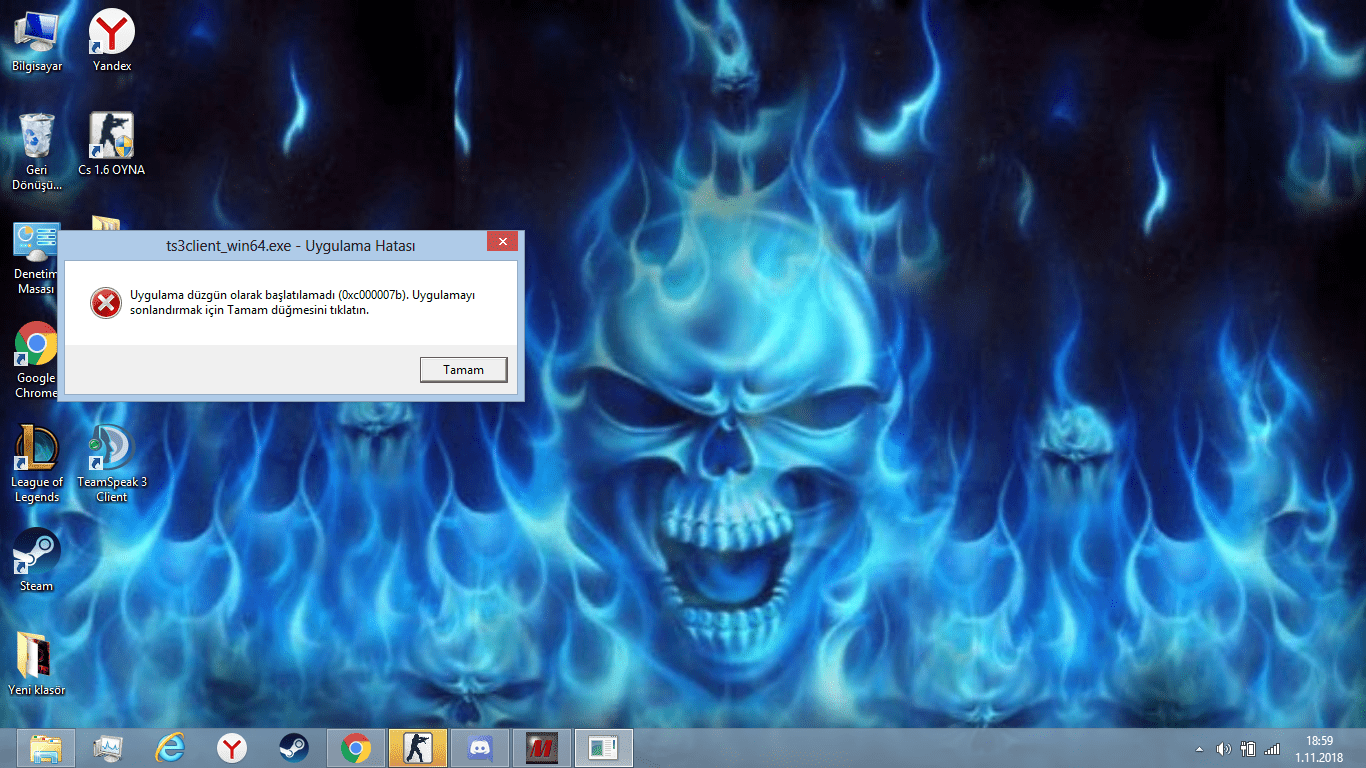The height and width of the screenshot is (768, 1366).
Task: Show hidden system tray icons
Action: 1199,749
